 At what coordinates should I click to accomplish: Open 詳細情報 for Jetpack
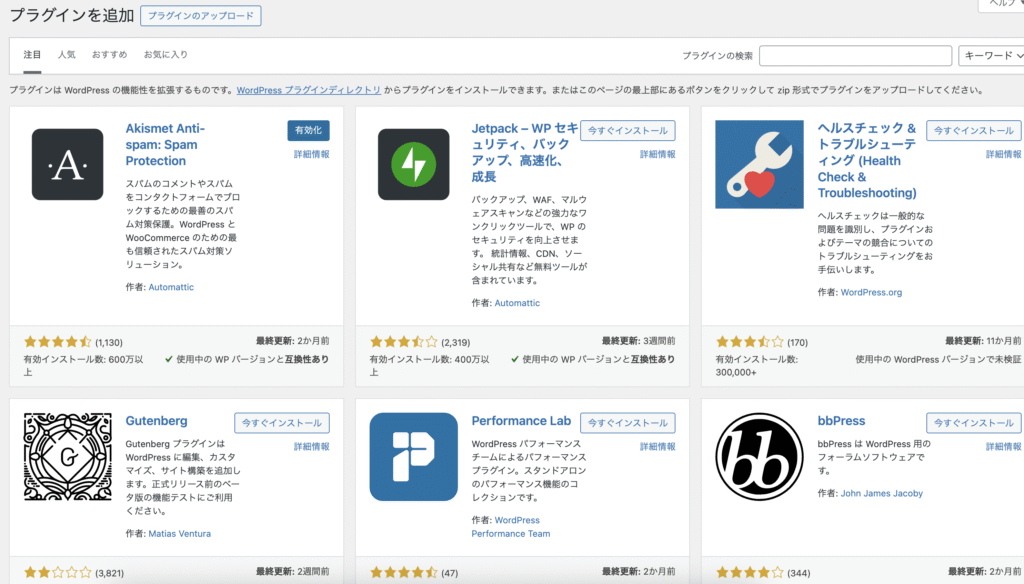[658, 154]
